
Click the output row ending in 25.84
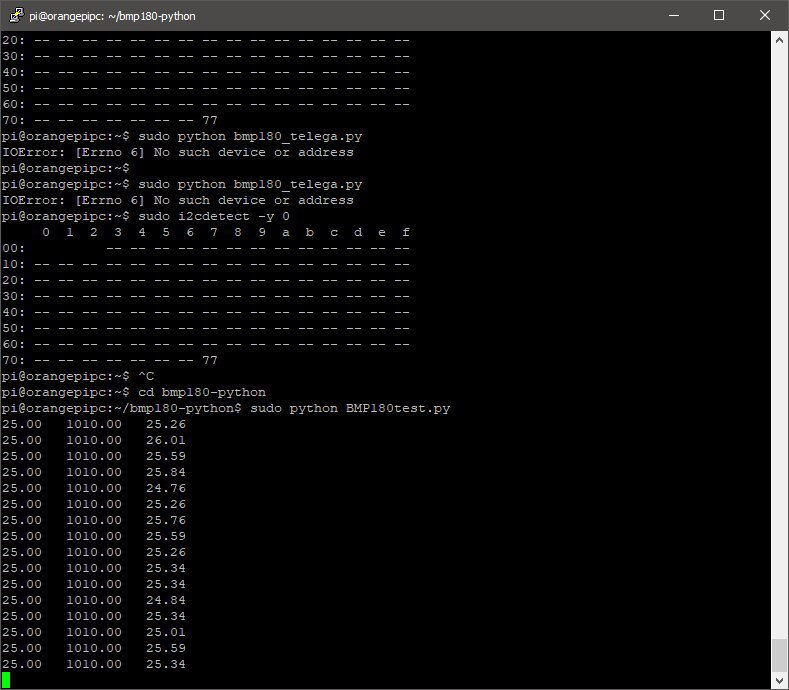(x=94, y=472)
